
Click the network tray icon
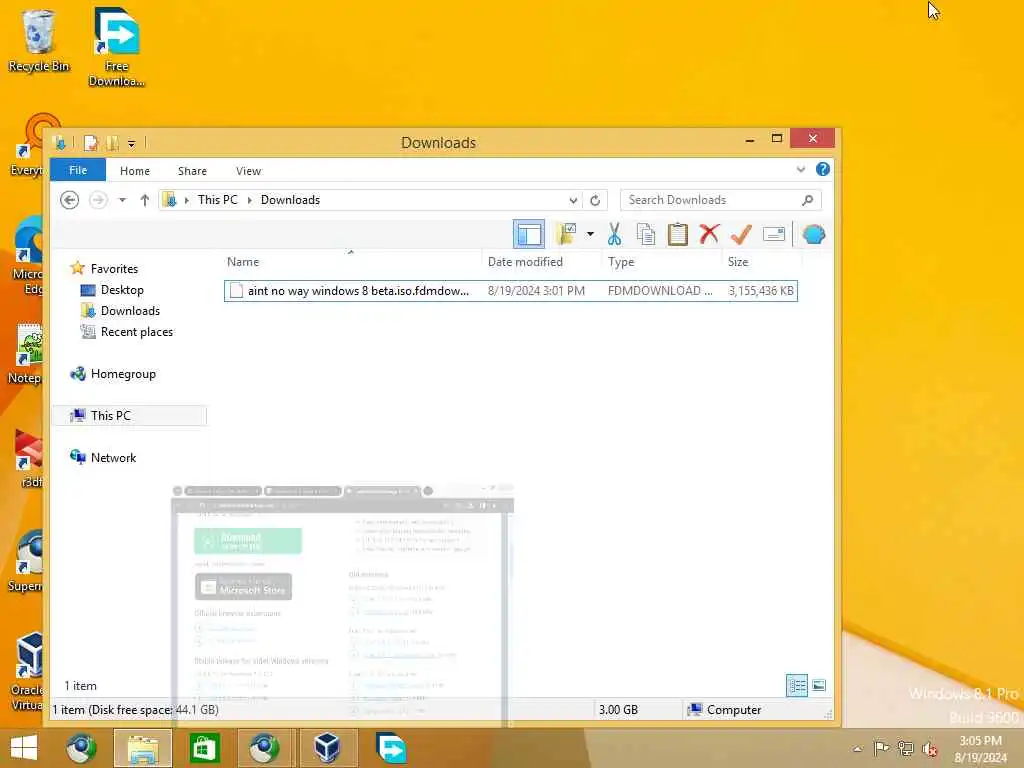[x=906, y=748]
